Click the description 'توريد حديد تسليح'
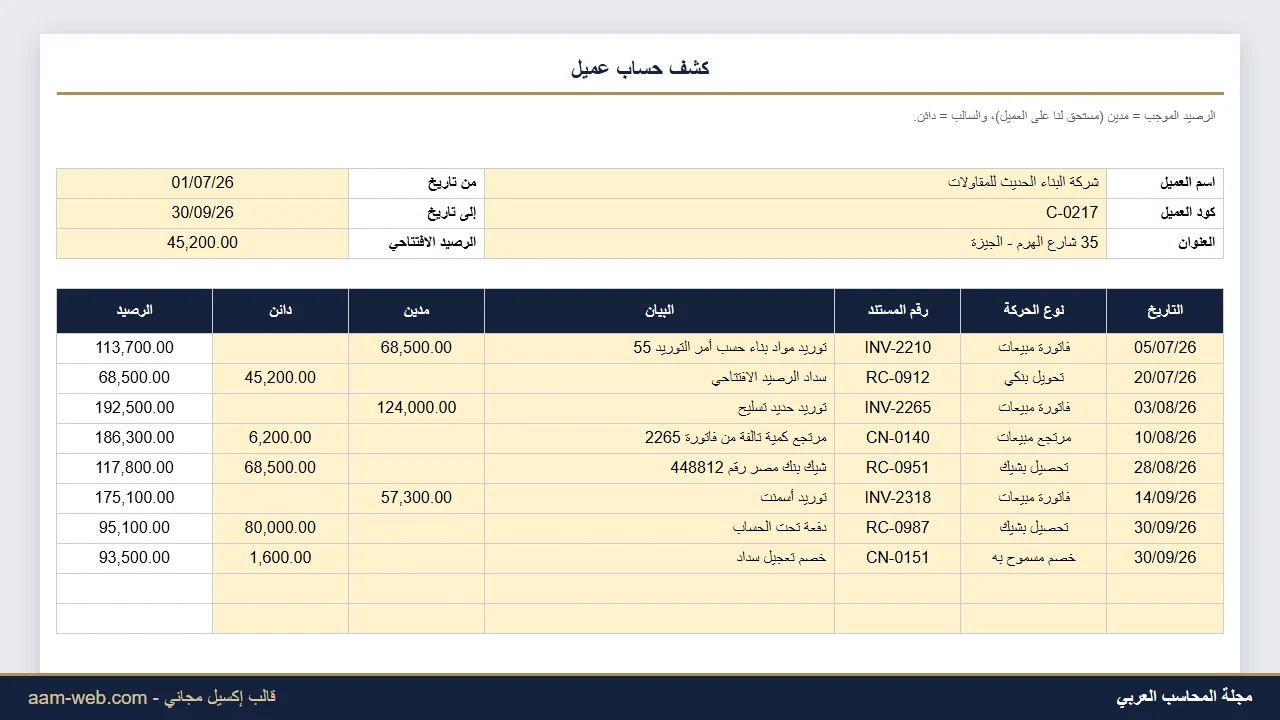The height and width of the screenshot is (720, 1280). [x=782, y=408]
